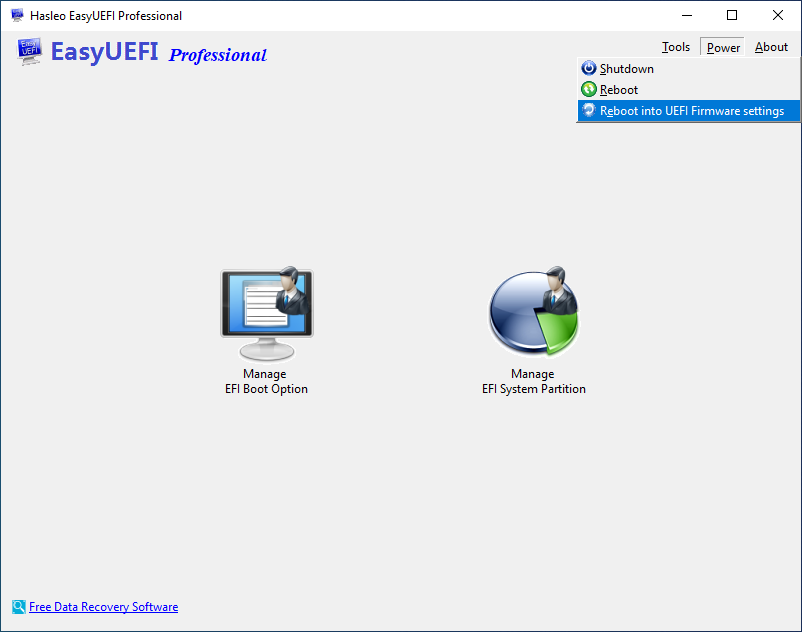Open the Manage EFI Boot Option monitor icon

[x=267, y=313]
